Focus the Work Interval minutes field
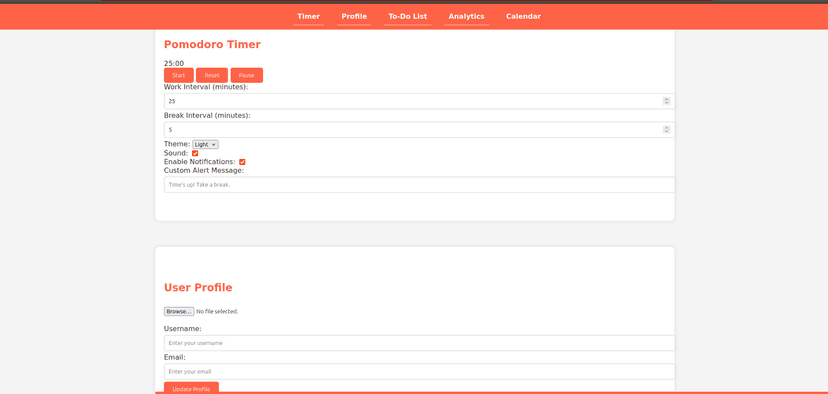This screenshot has height=394, width=828. [419, 101]
